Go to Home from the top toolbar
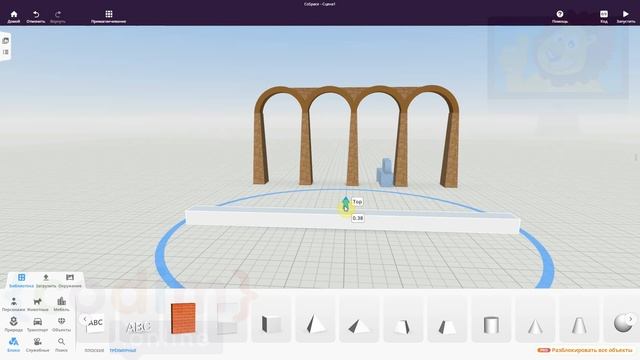Image resolution: width=640 pixels, height=360 pixels. pos(13,16)
